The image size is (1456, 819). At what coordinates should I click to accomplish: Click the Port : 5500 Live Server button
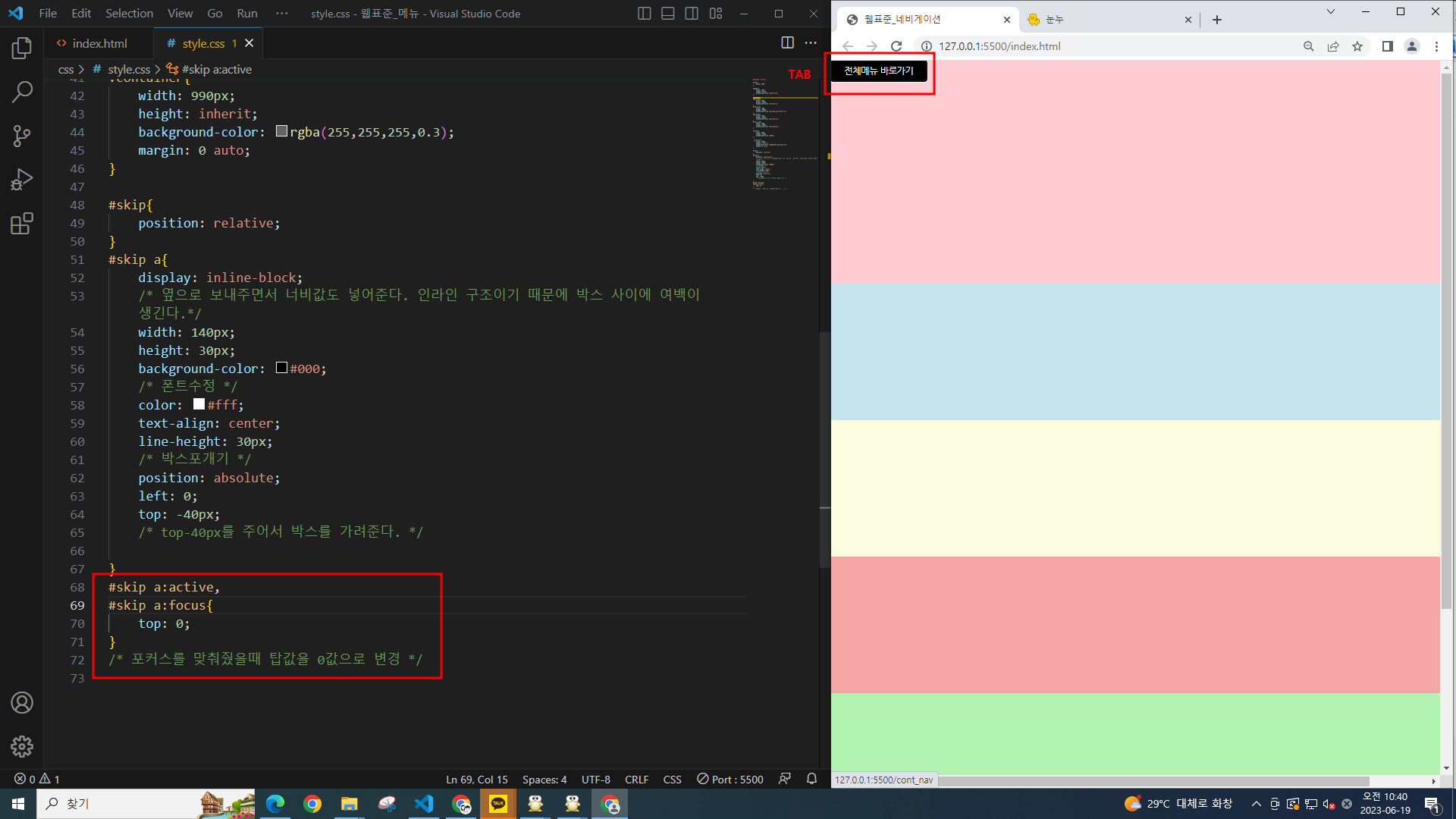pos(730,780)
